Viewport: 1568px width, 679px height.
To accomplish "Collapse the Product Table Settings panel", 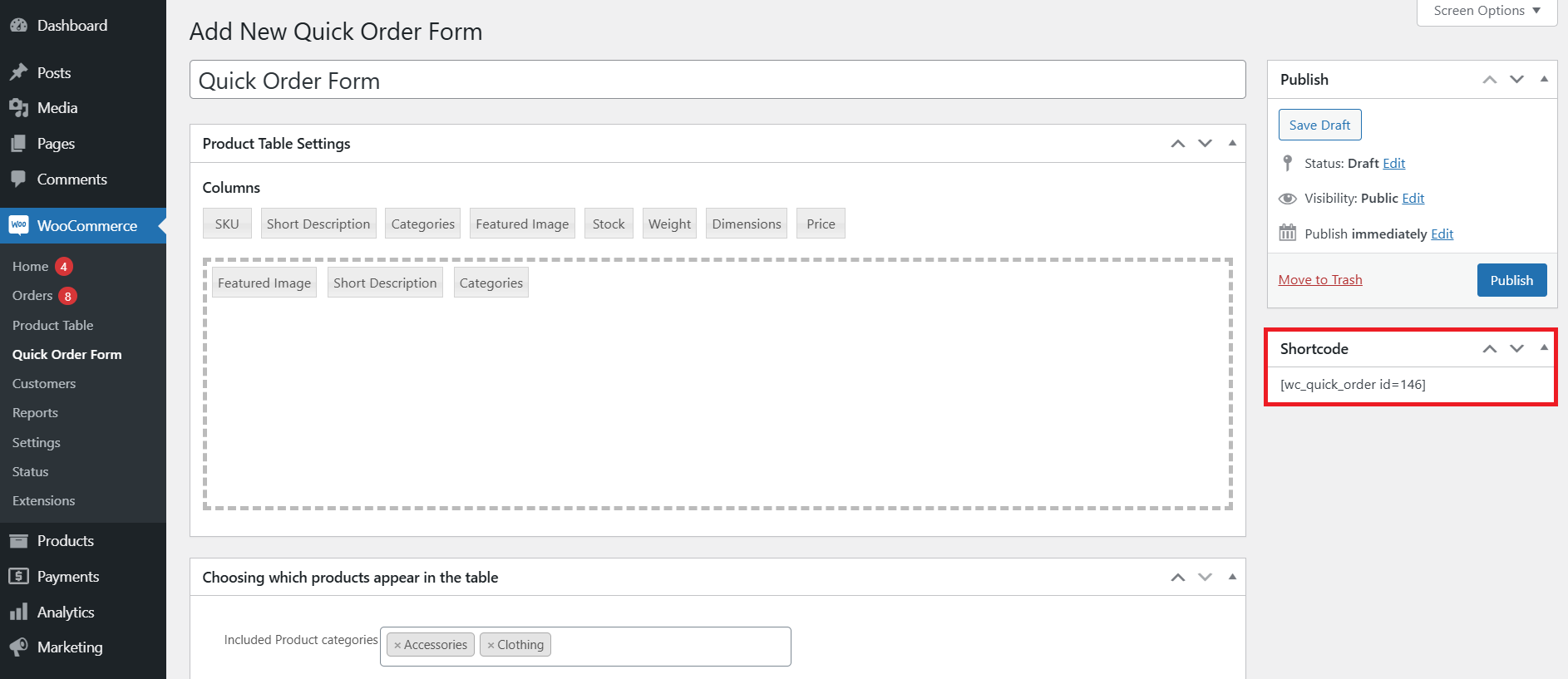I will click(x=1232, y=144).
